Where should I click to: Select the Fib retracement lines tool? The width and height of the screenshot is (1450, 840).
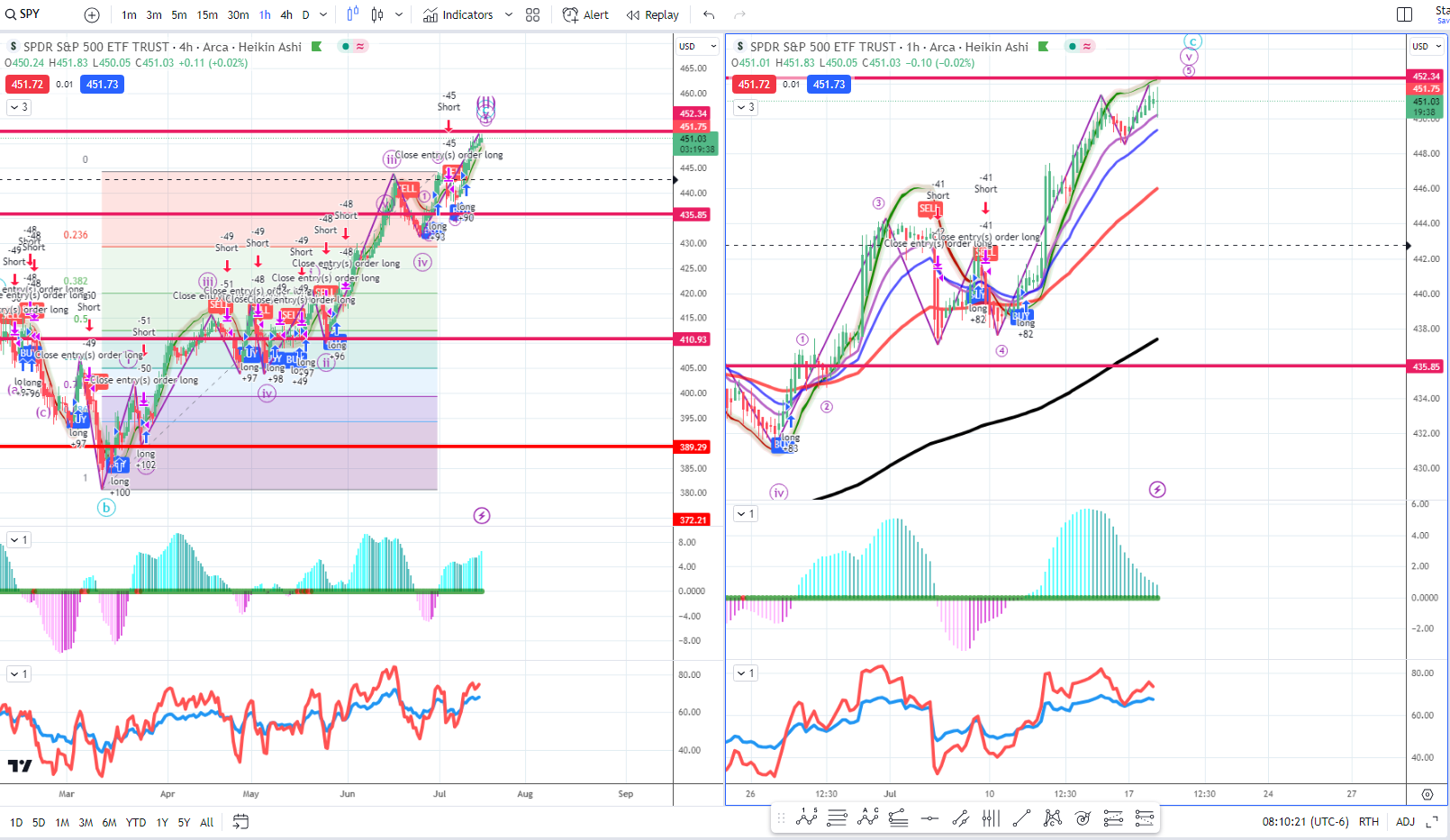point(837,817)
